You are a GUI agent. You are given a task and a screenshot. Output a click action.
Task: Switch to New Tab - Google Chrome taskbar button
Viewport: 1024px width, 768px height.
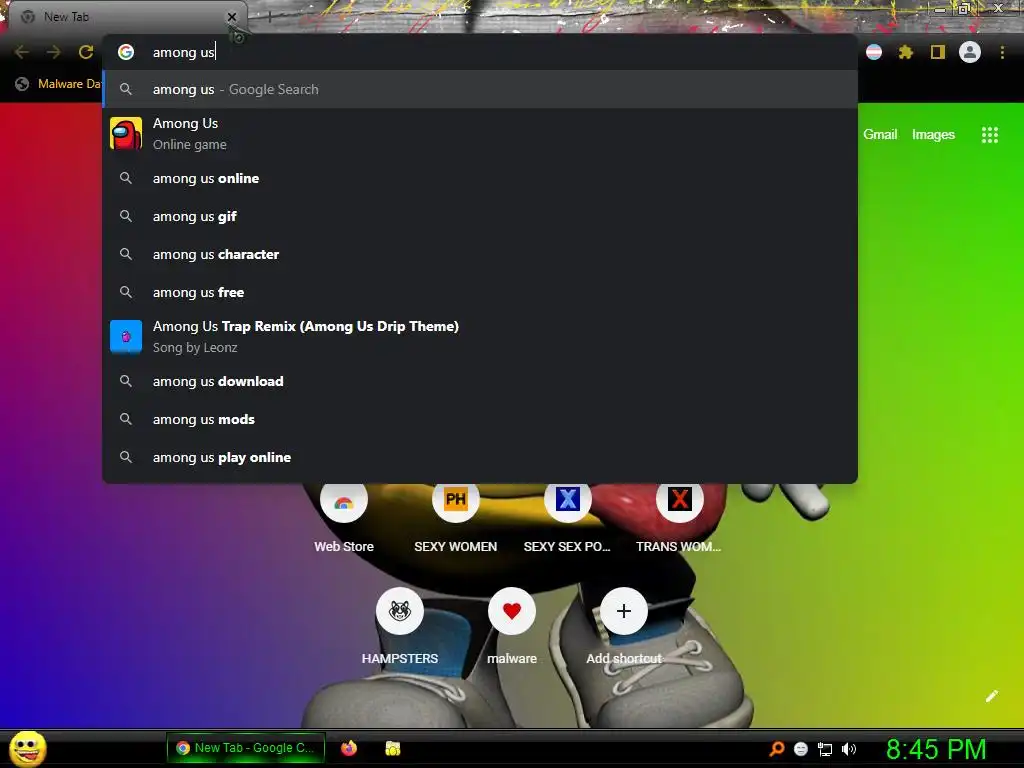[x=246, y=748]
